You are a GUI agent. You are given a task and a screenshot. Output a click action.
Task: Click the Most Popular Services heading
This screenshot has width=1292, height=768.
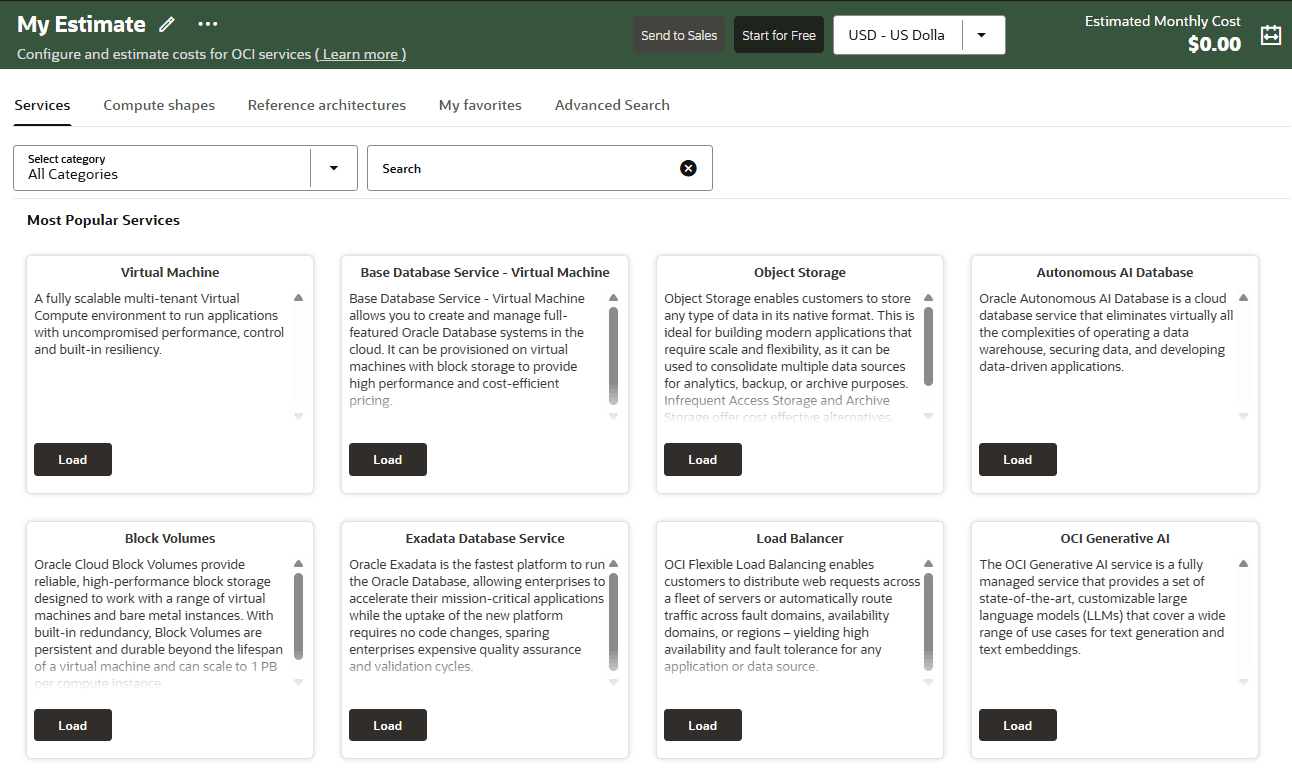(x=103, y=220)
